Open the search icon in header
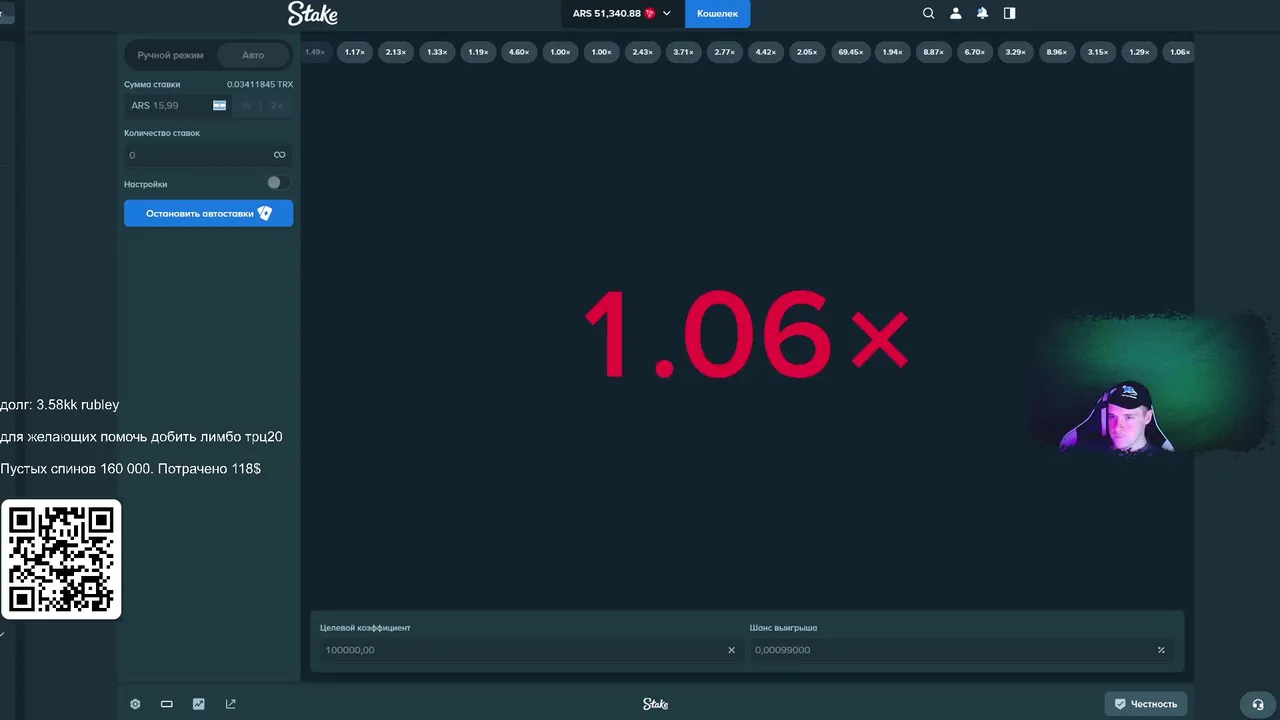 pos(928,13)
